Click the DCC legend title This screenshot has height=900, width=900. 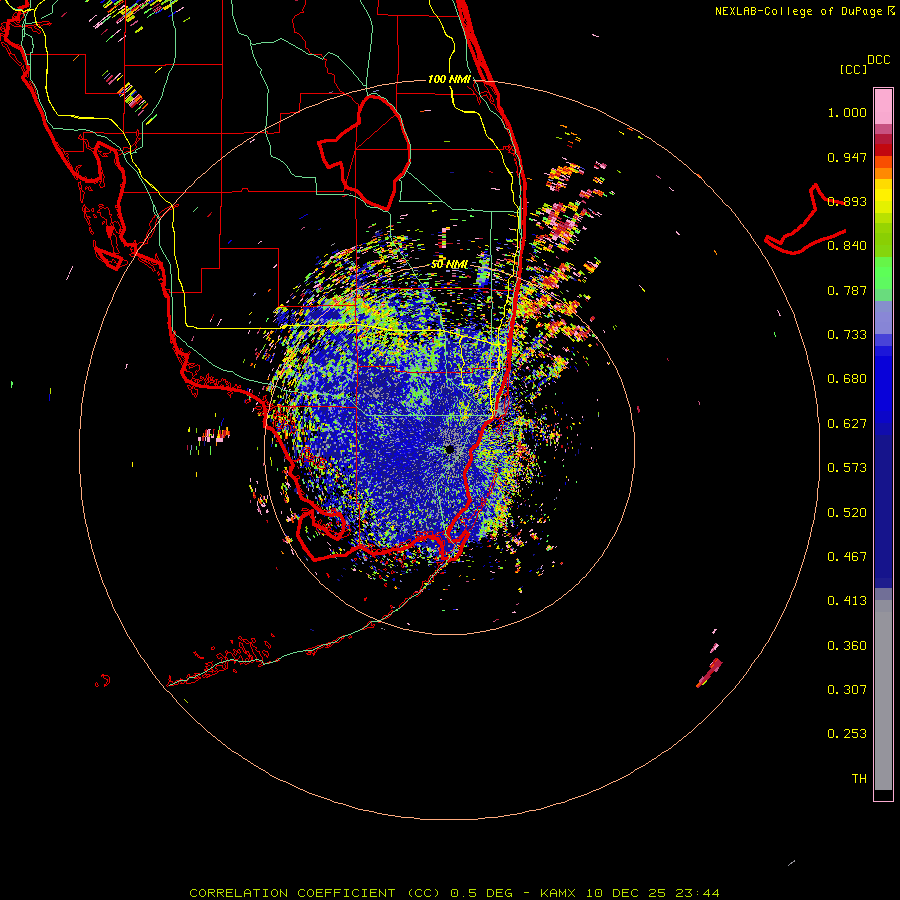point(878,60)
